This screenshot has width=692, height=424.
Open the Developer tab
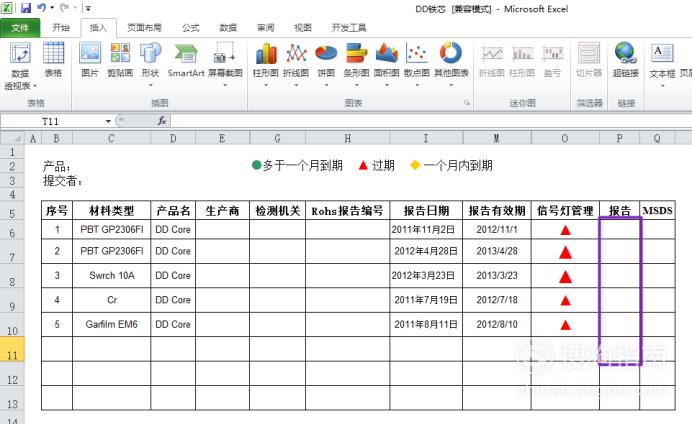point(349,28)
